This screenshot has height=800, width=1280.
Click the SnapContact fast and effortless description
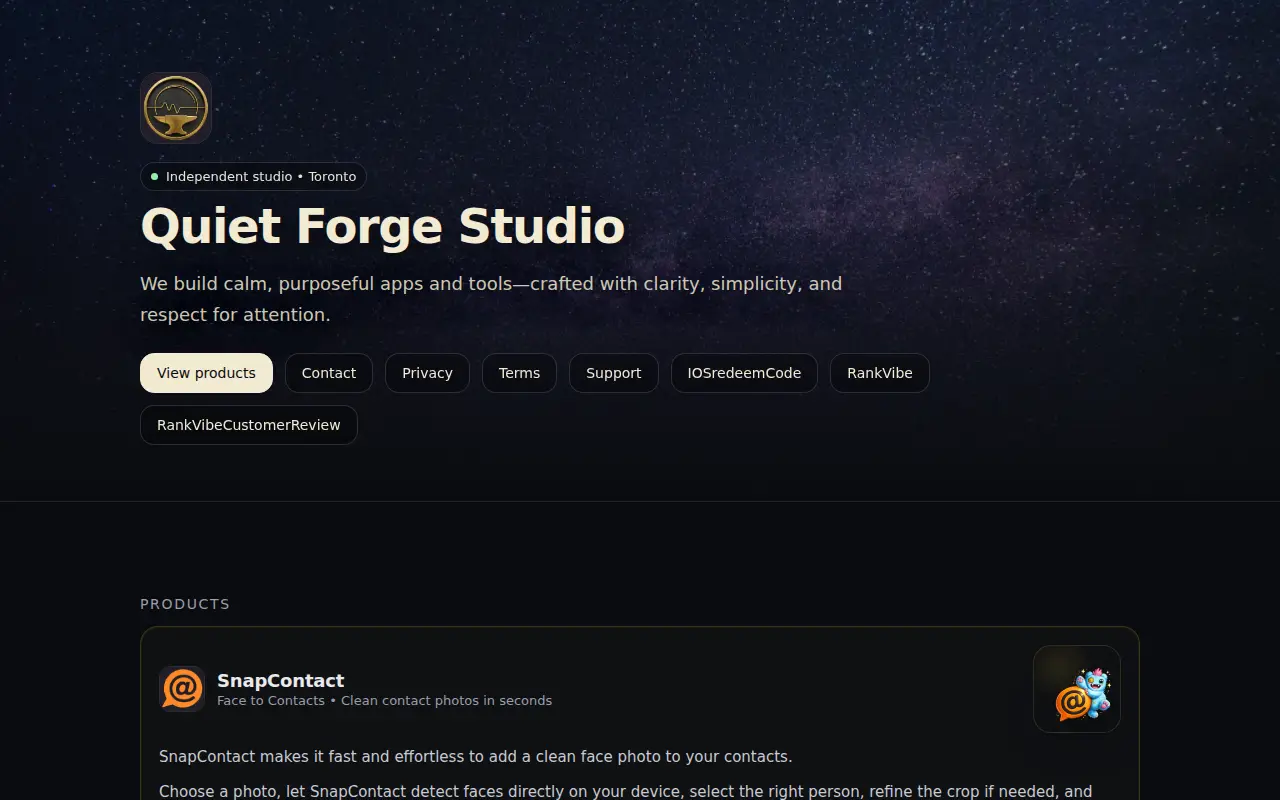(476, 756)
